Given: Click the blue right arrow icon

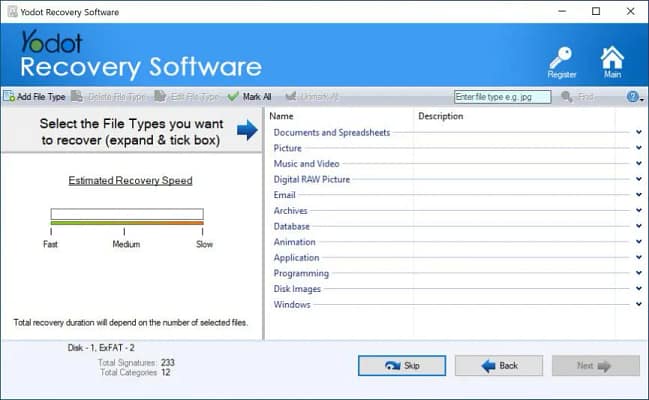Looking at the screenshot, I should coord(247,130).
